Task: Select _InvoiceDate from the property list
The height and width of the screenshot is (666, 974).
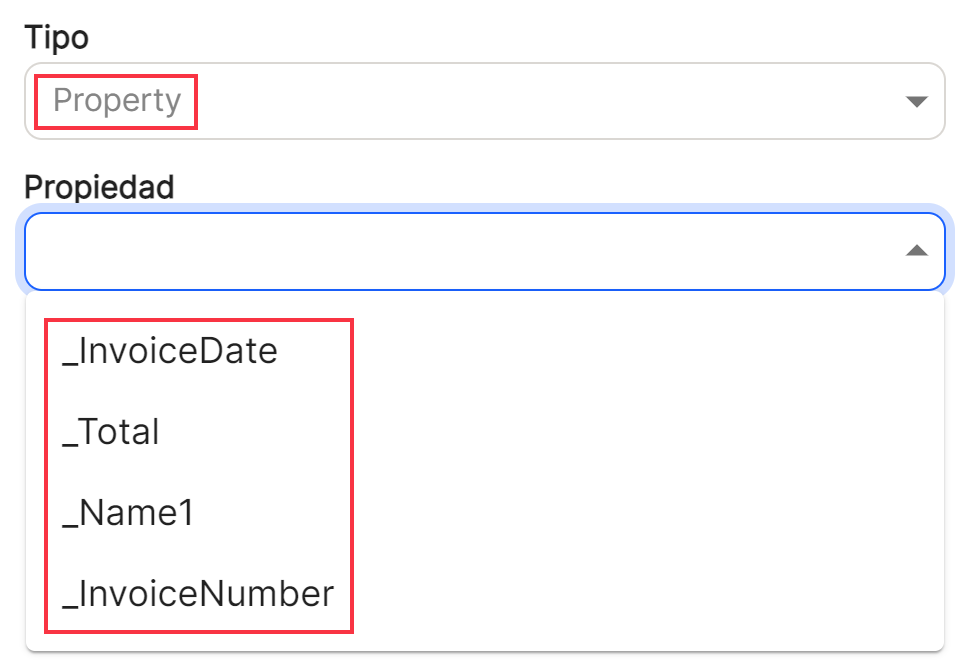Action: [x=485, y=351]
